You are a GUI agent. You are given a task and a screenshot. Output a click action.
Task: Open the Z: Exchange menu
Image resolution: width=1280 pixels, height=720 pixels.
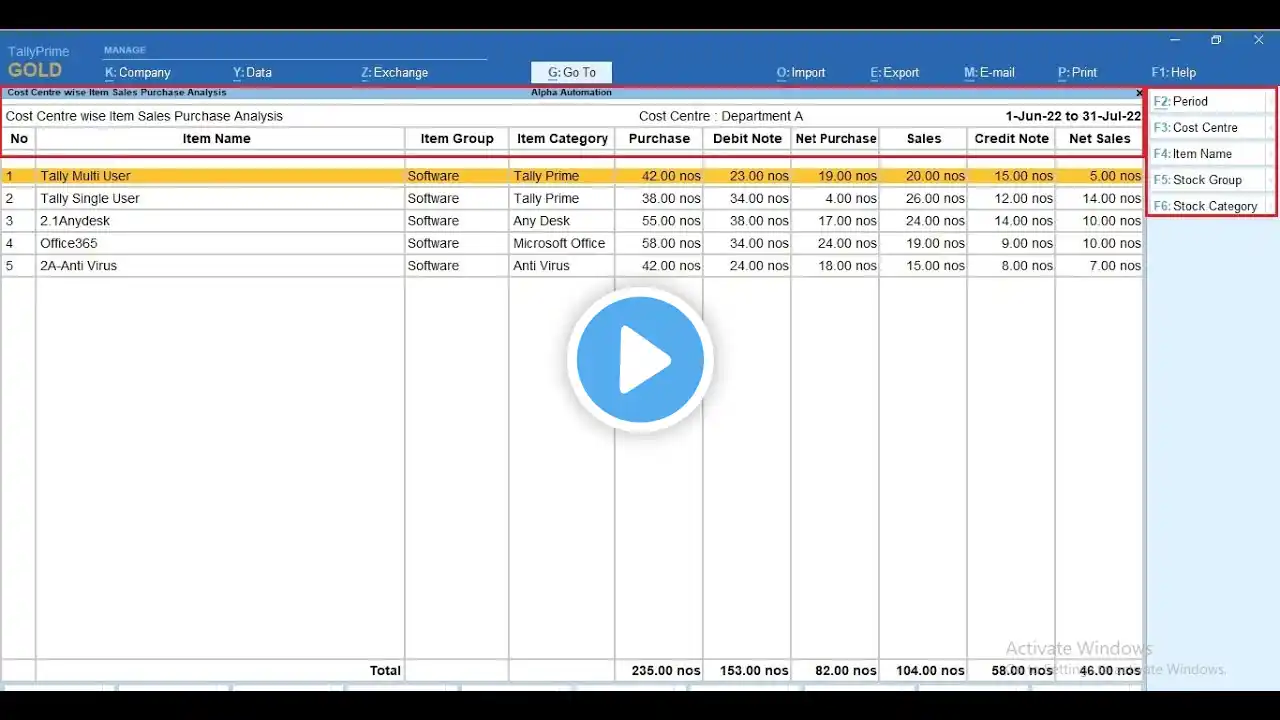pos(394,72)
